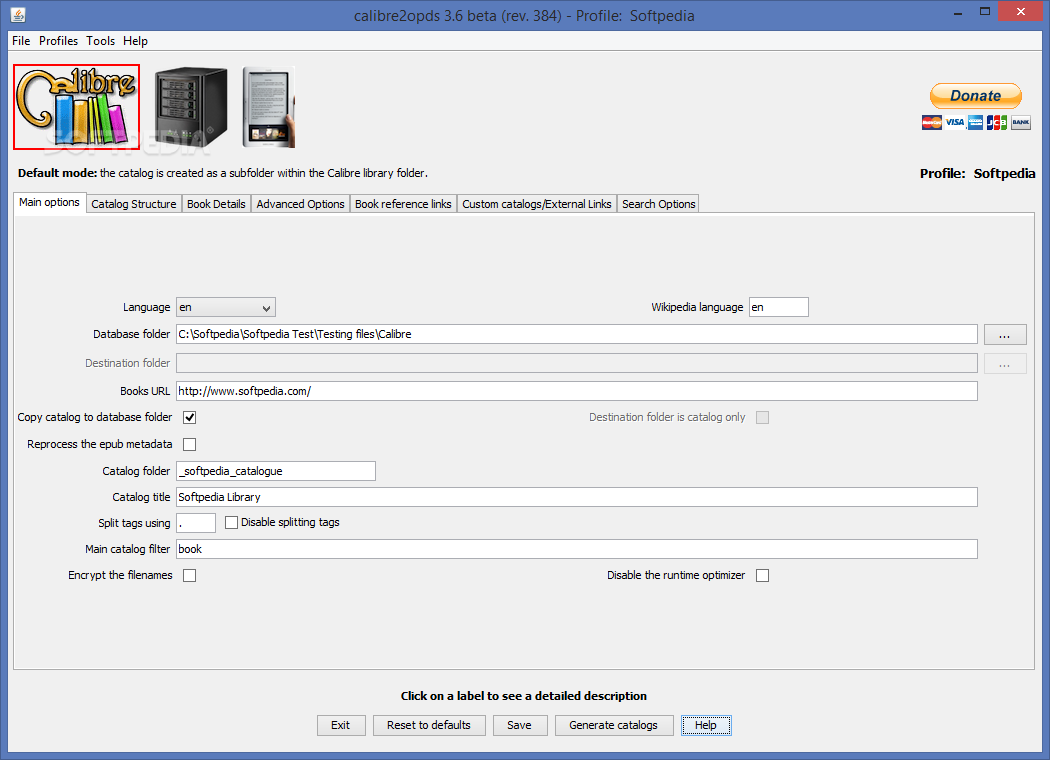Select the NAS server mode icon
Image resolution: width=1050 pixels, height=760 pixels.
click(x=191, y=106)
